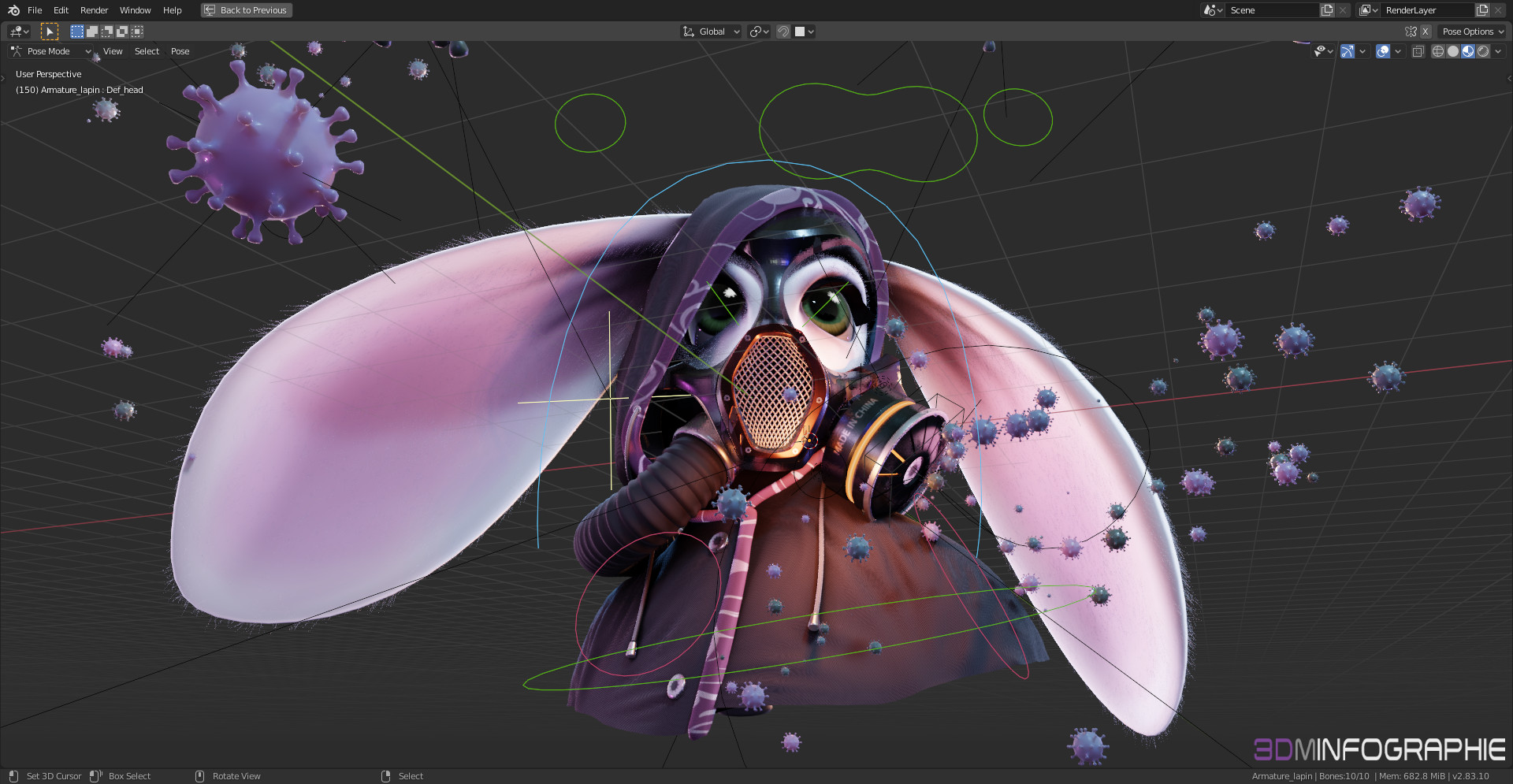Open the Edit menu
The width and height of the screenshot is (1513, 784).
(61, 10)
